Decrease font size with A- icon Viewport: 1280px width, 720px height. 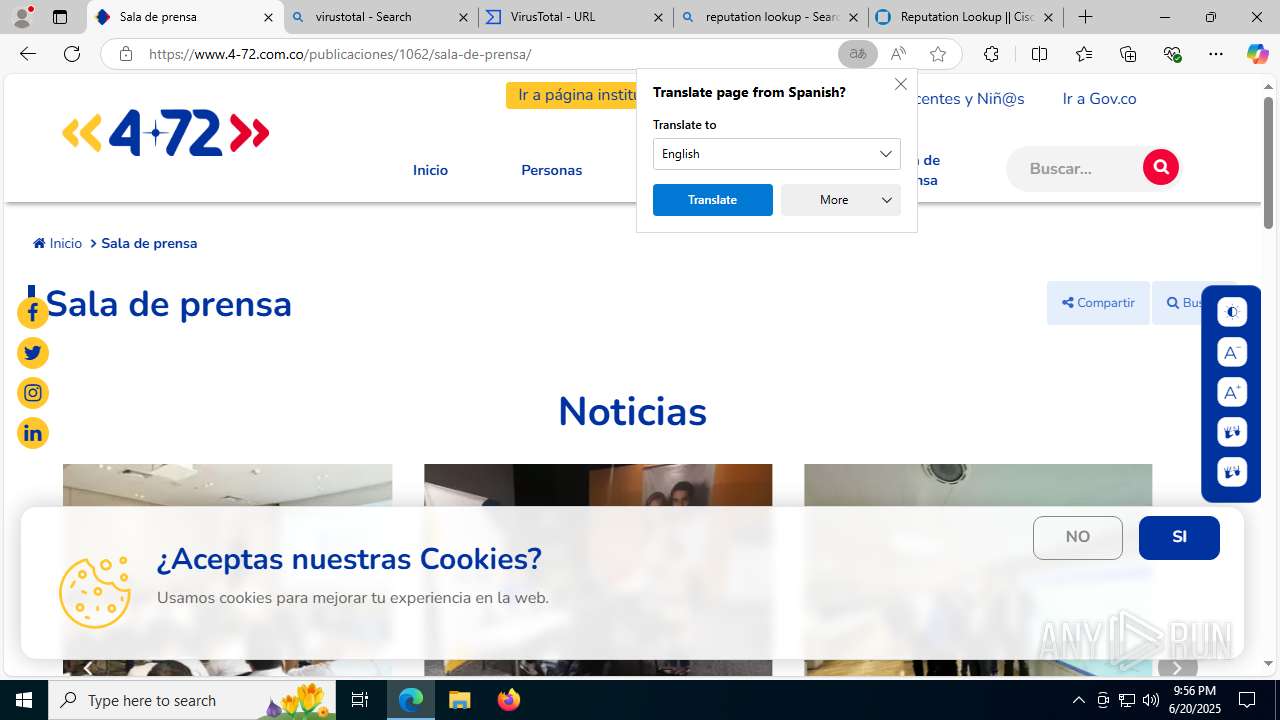tap(1232, 352)
